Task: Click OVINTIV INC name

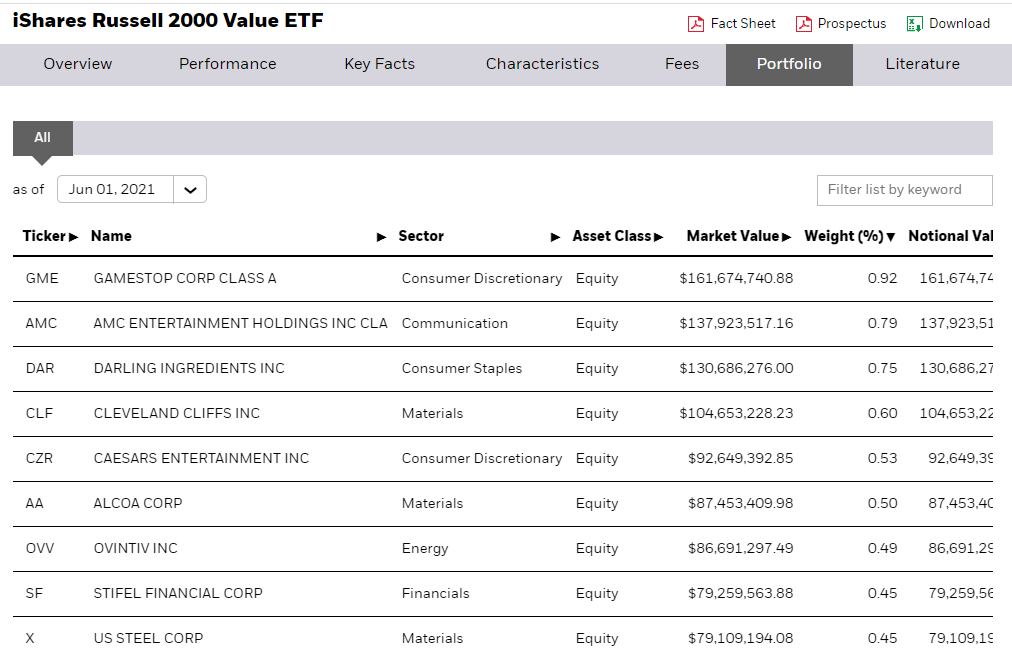Action: [136, 549]
